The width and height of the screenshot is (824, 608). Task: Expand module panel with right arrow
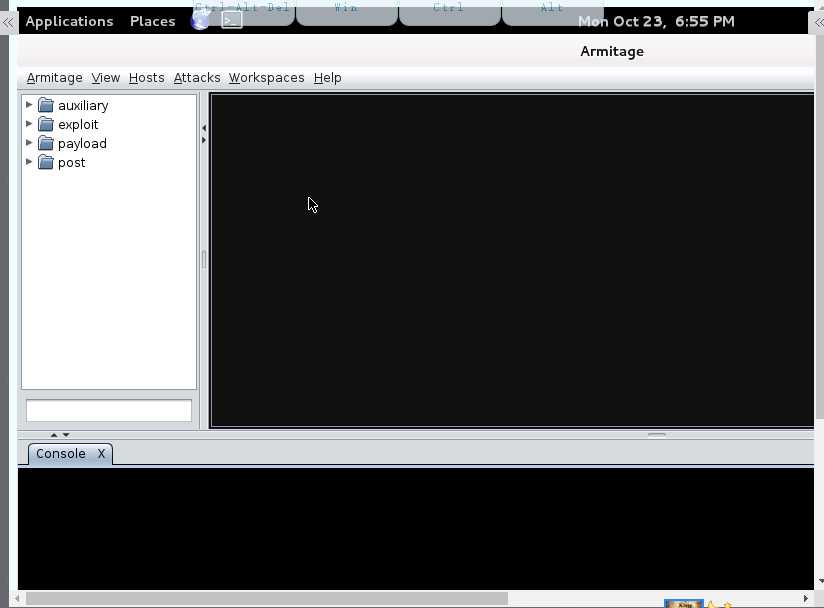pos(204,140)
